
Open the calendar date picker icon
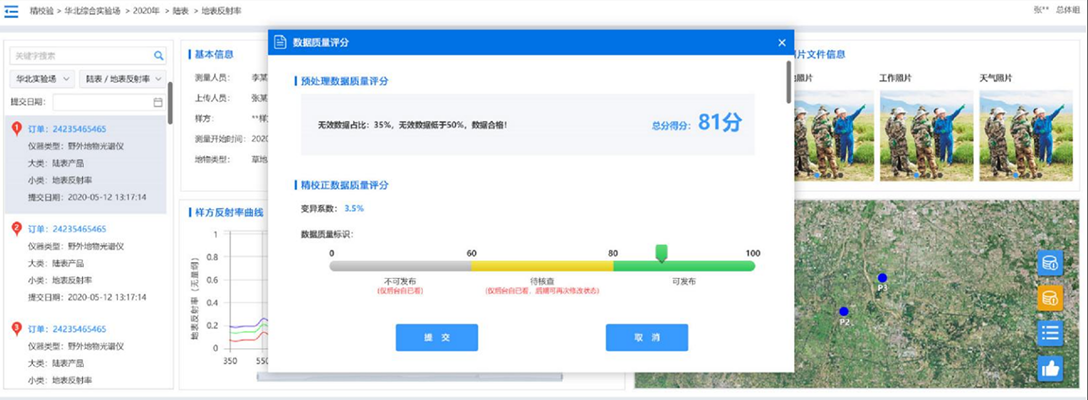tap(158, 102)
